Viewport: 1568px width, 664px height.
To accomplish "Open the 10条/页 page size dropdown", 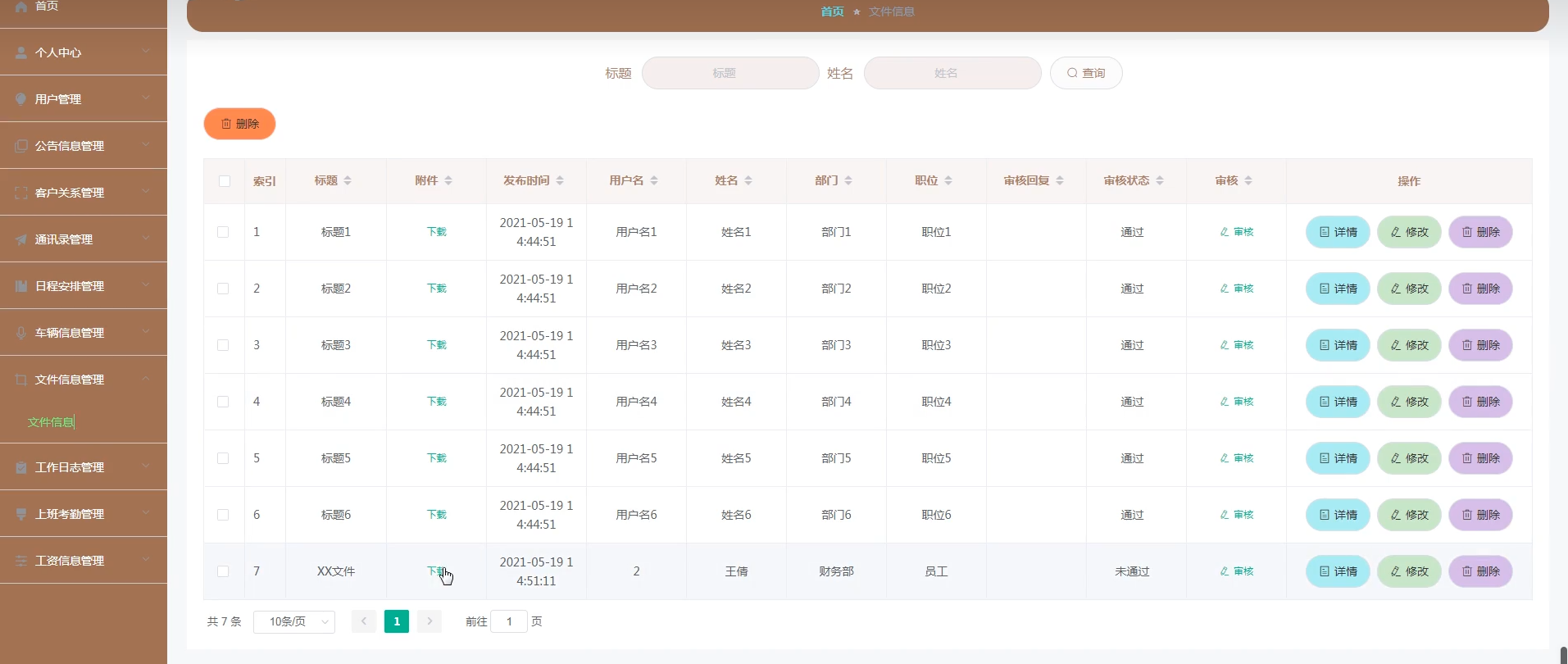I will (294, 621).
